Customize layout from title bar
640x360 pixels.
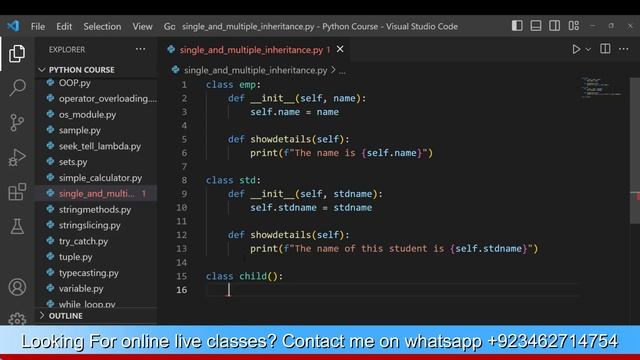pos(573,26)
